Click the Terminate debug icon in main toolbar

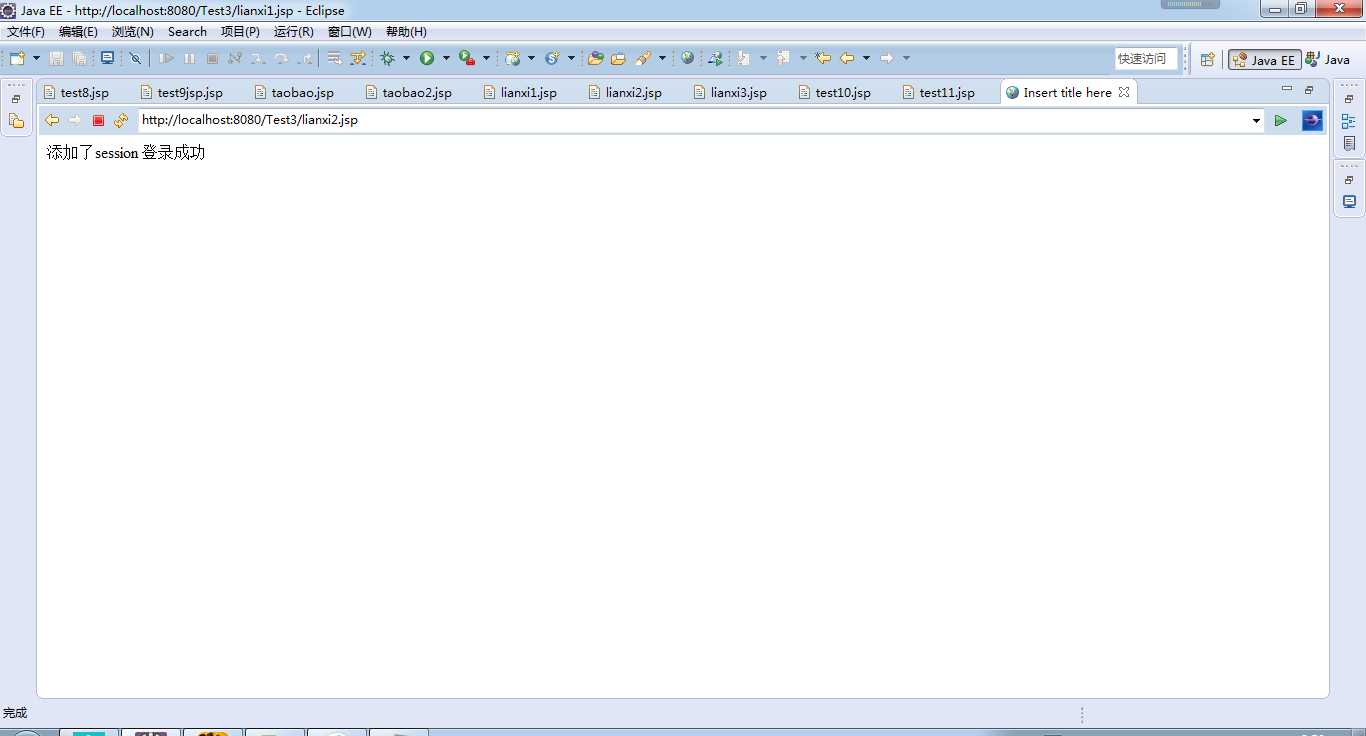[x=212, y=59]
